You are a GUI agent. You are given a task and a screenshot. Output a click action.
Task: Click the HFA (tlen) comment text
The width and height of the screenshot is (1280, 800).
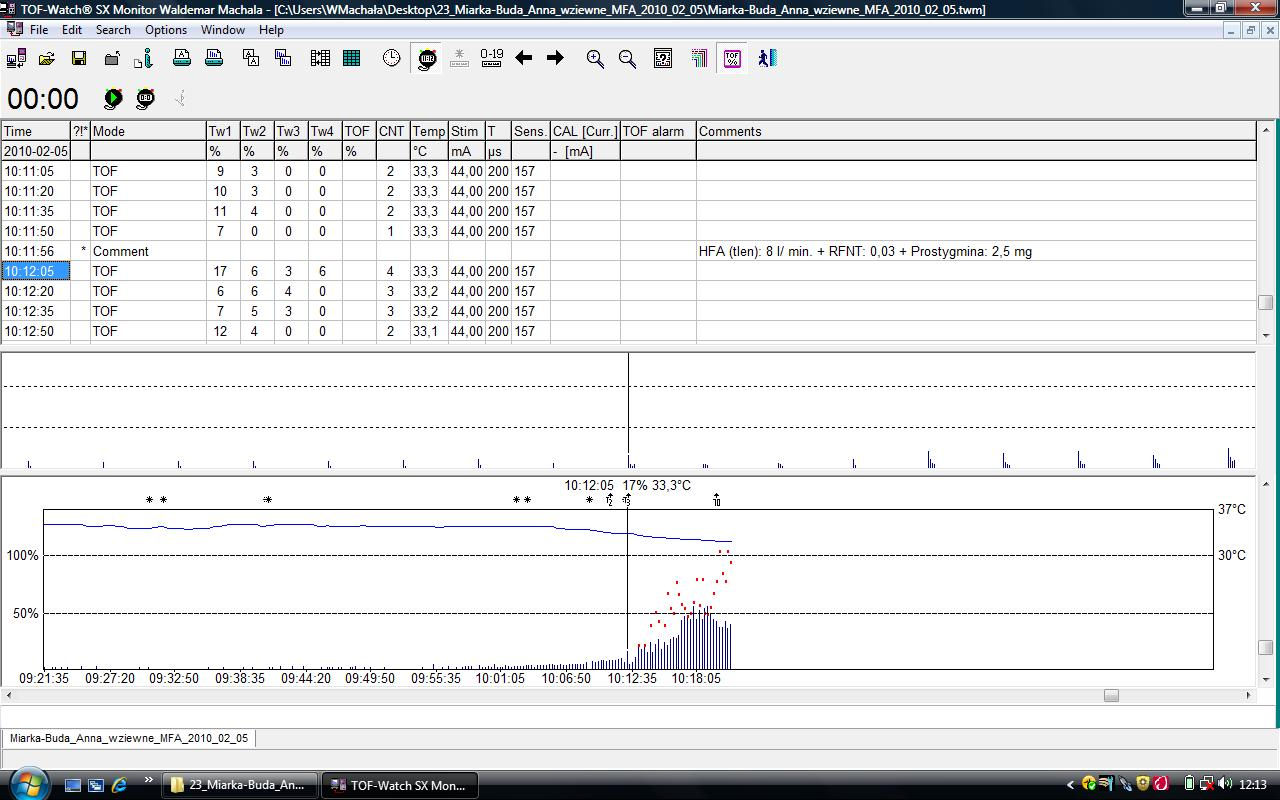tap(865, 251)
